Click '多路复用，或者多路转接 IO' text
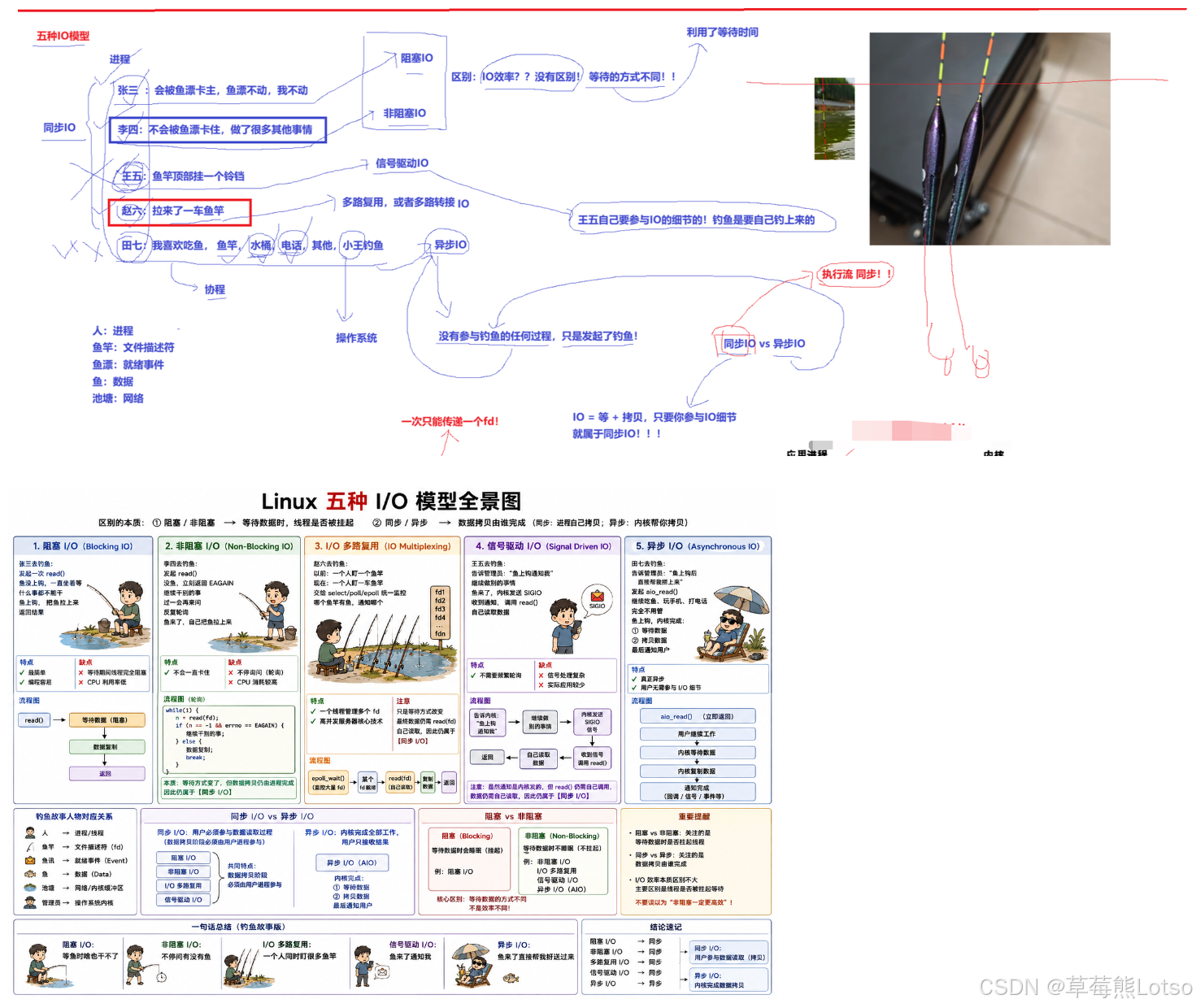Screen dimensions: 1196x1008 tap(406, 202)
